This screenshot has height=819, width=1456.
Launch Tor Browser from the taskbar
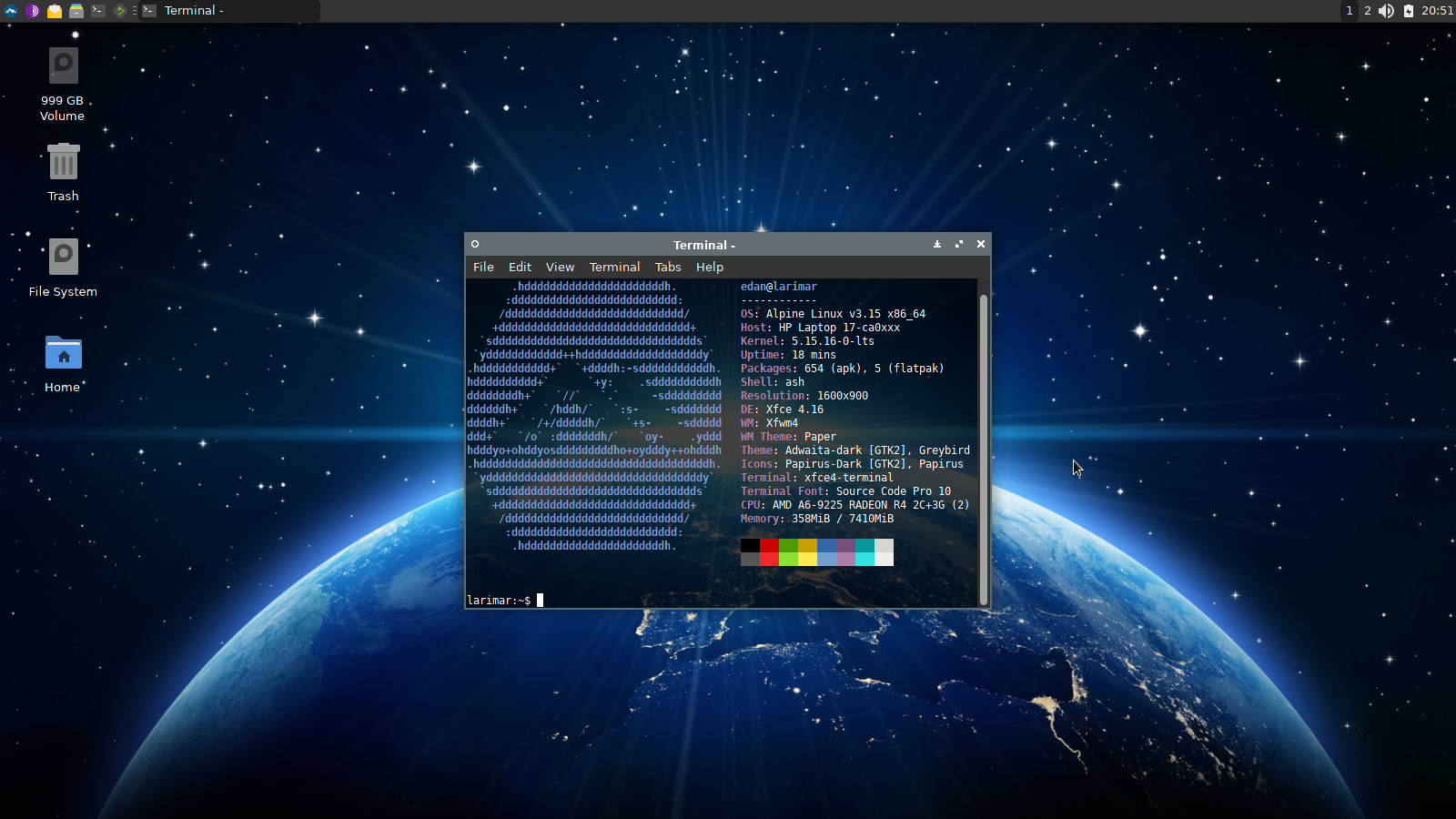34,11
